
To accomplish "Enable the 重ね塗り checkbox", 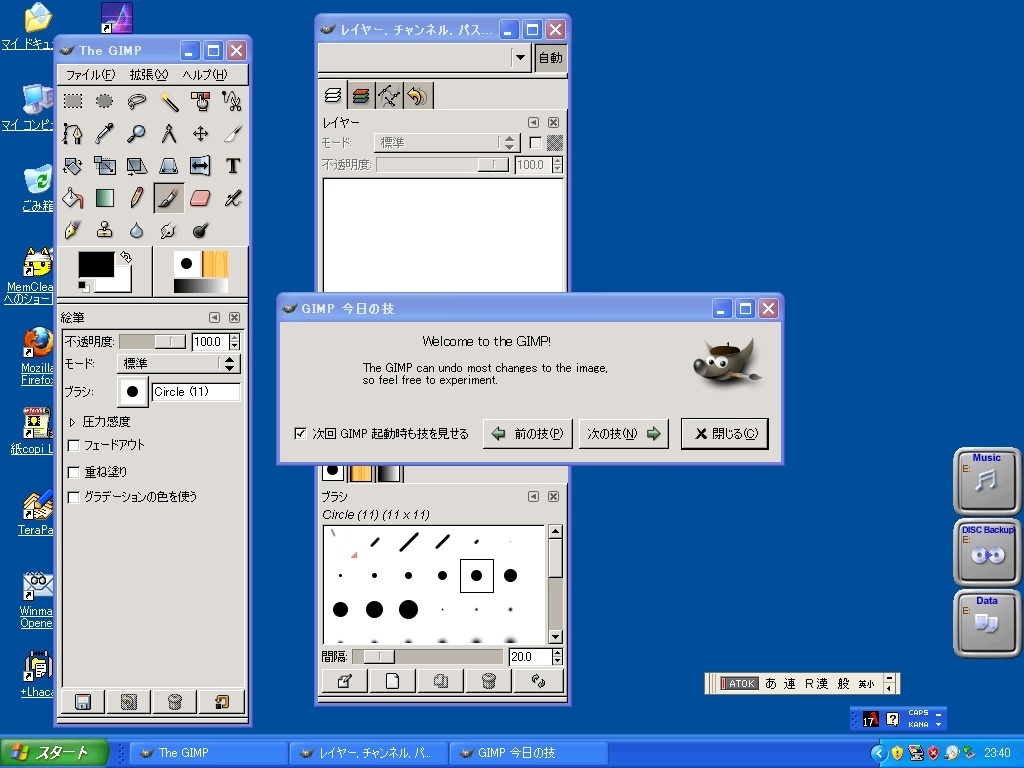I will pos(74,472).
